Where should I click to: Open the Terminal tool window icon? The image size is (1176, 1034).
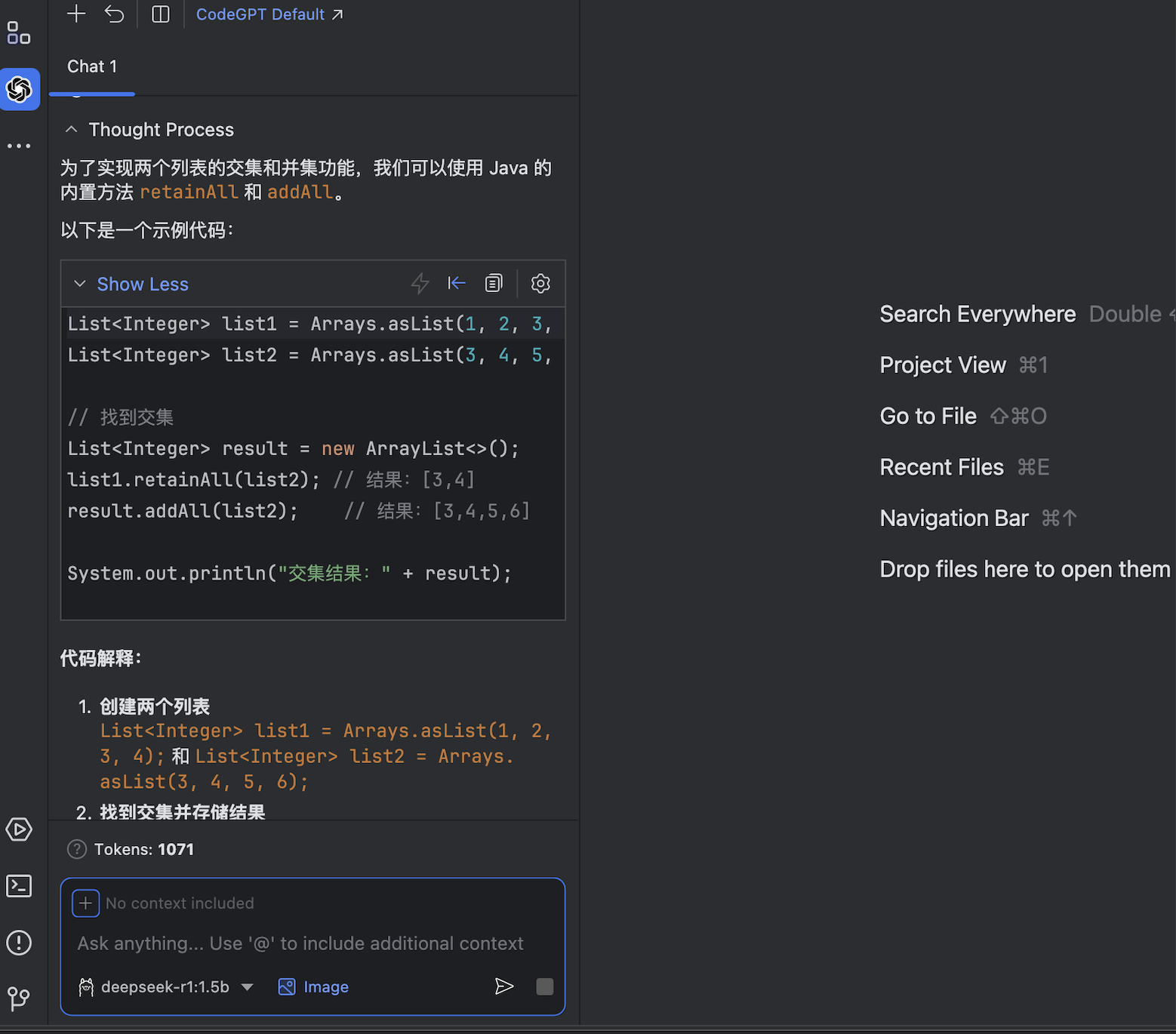click(19, 886)
